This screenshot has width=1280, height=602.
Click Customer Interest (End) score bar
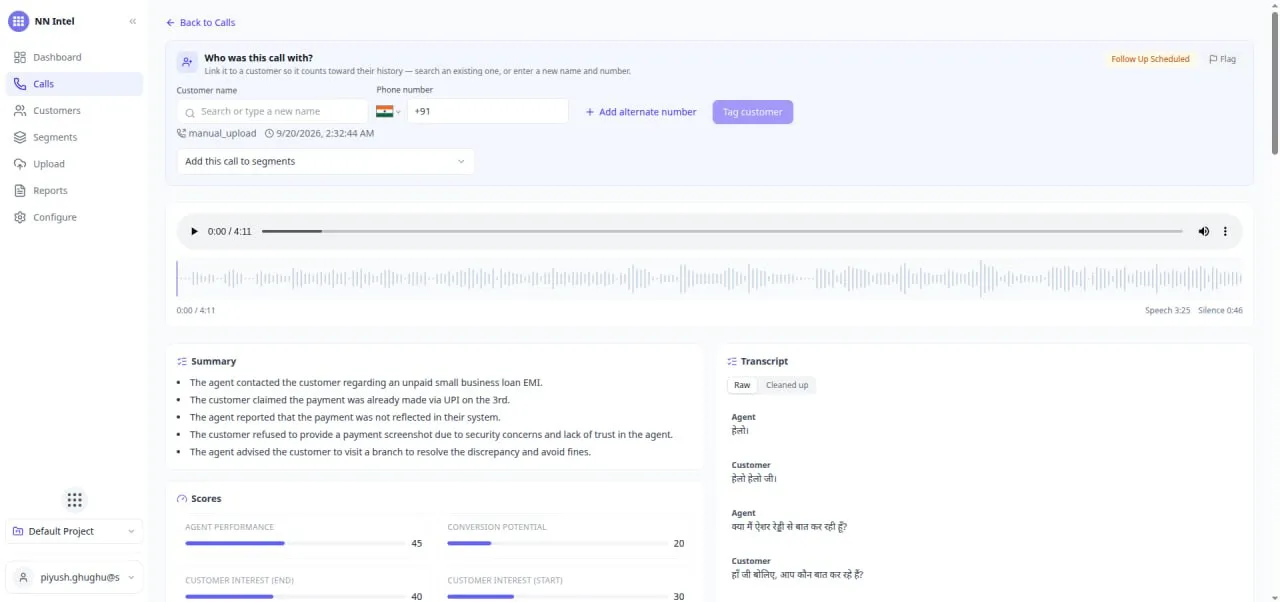(296, 596)
